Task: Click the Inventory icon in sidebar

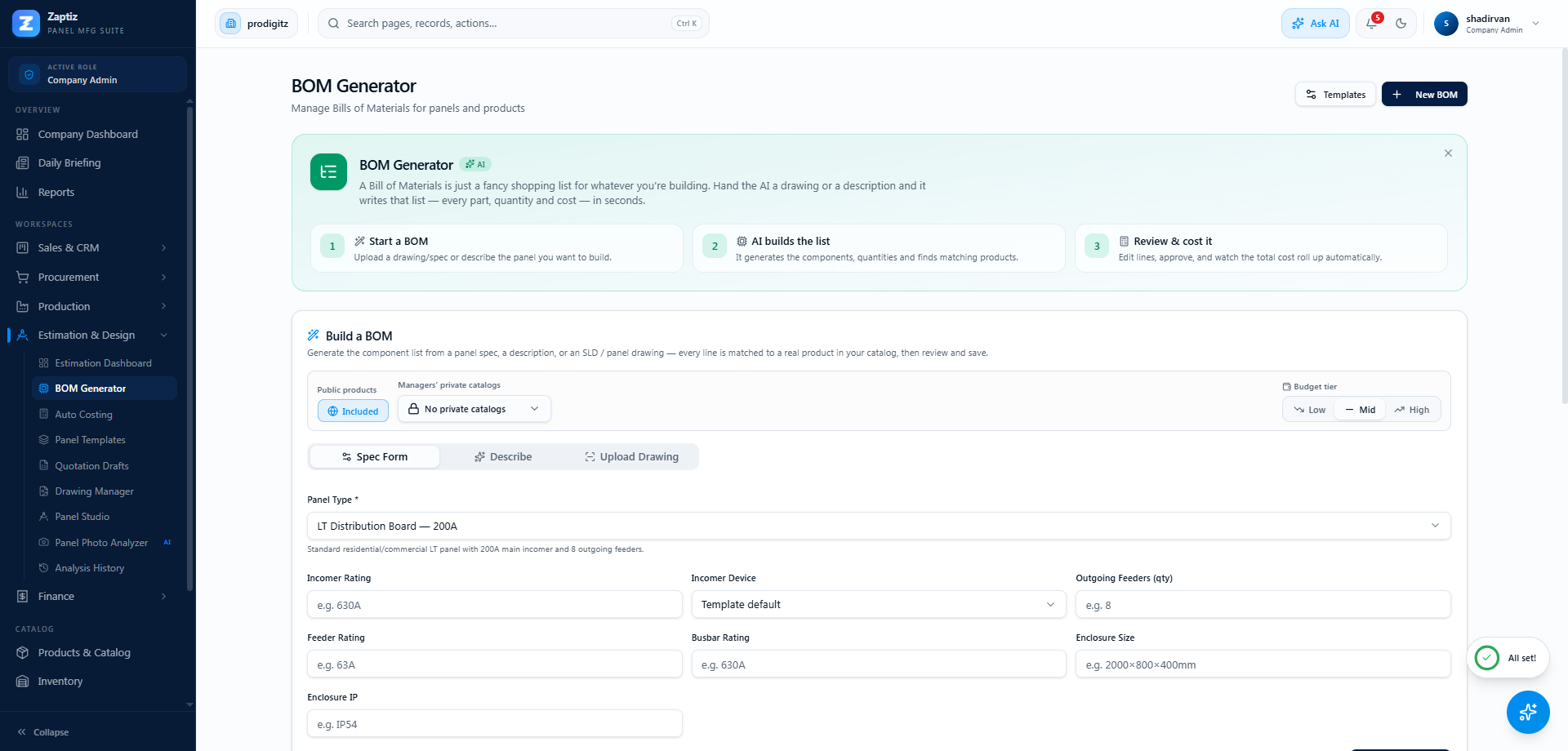Action: (23, 682)
